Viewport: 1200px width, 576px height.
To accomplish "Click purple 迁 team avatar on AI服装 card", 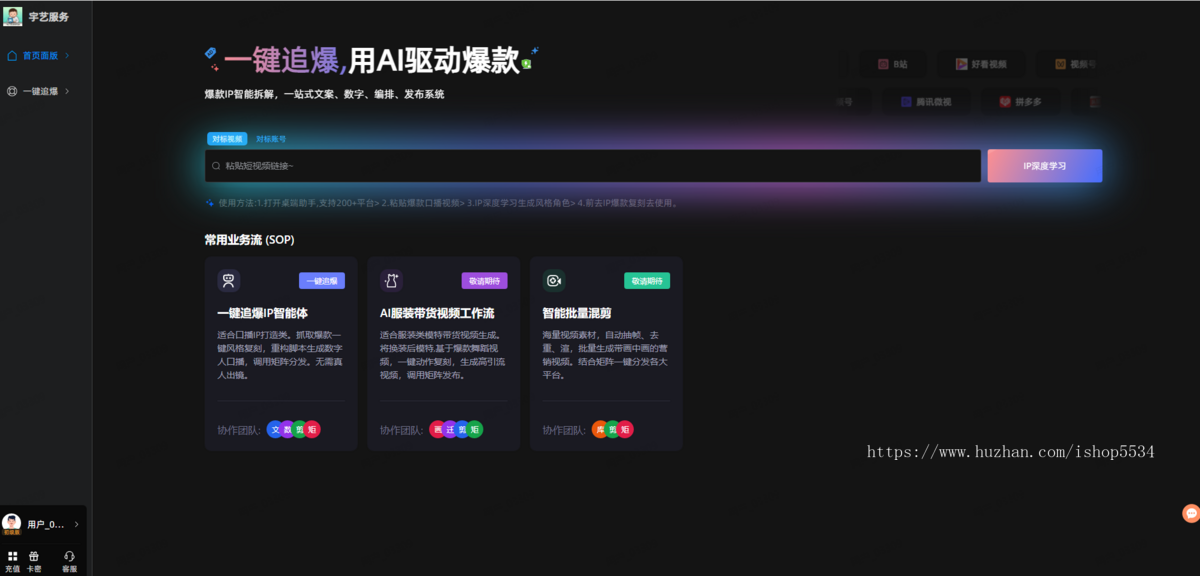I will coord(450,429).
